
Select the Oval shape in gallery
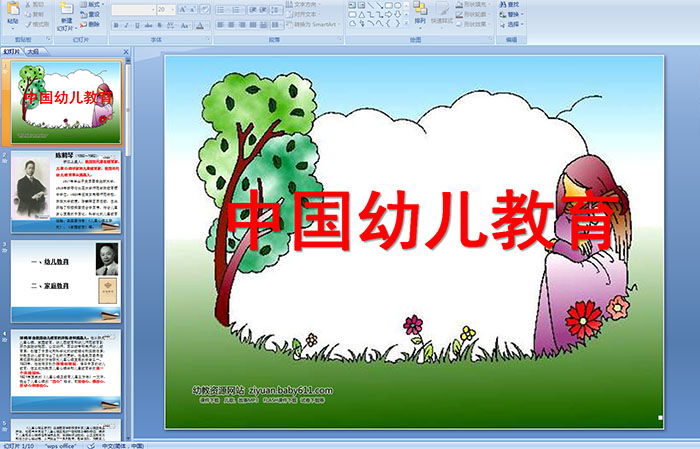(x=397, y=5)
